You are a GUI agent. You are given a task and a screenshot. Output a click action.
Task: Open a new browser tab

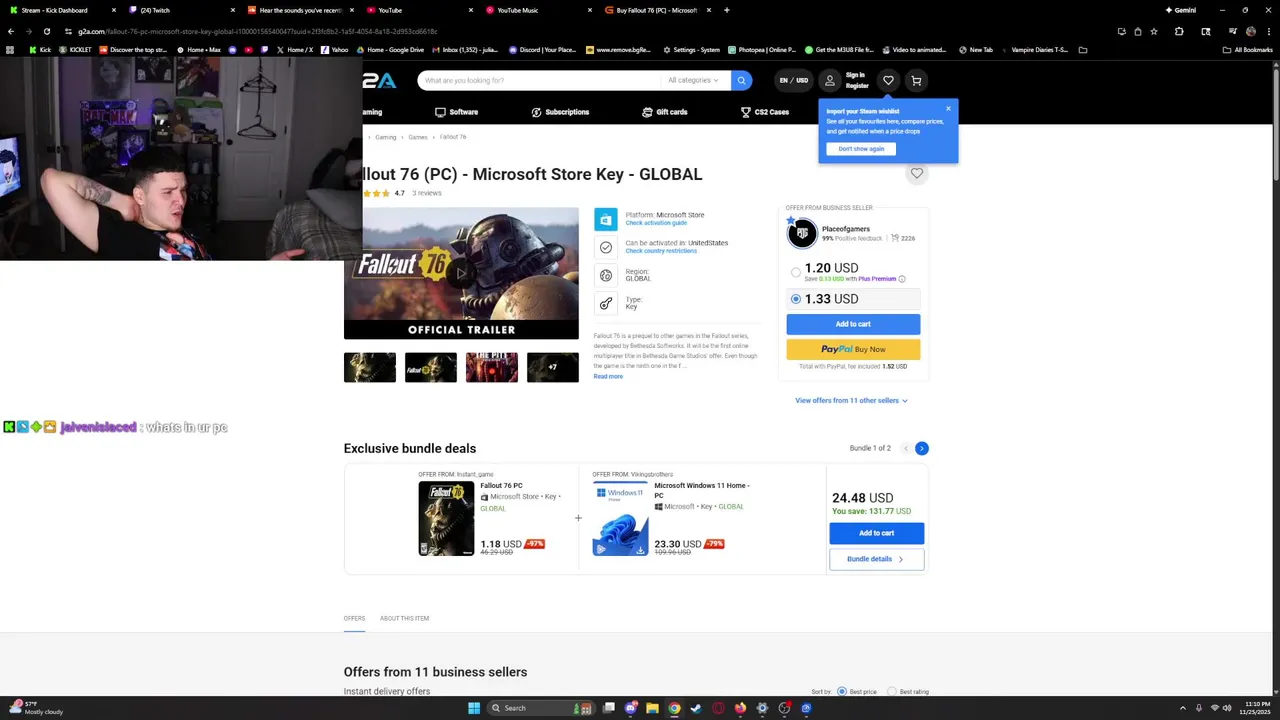[x=726, y=10]
